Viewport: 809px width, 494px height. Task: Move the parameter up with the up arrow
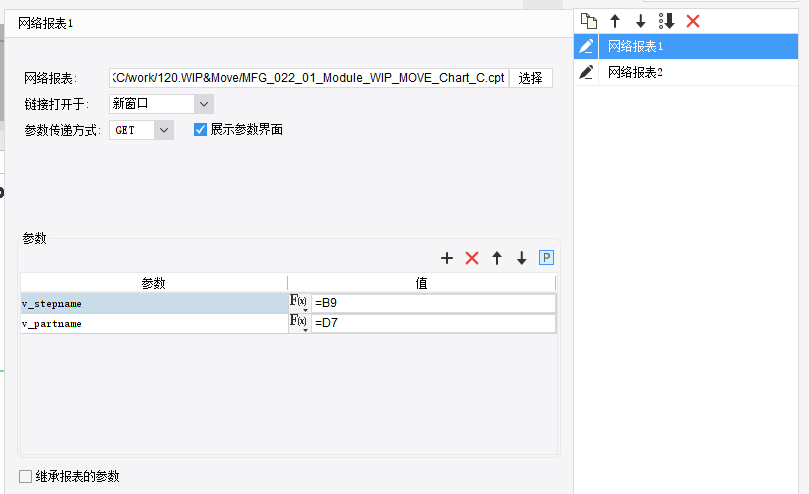coord(497,258)
